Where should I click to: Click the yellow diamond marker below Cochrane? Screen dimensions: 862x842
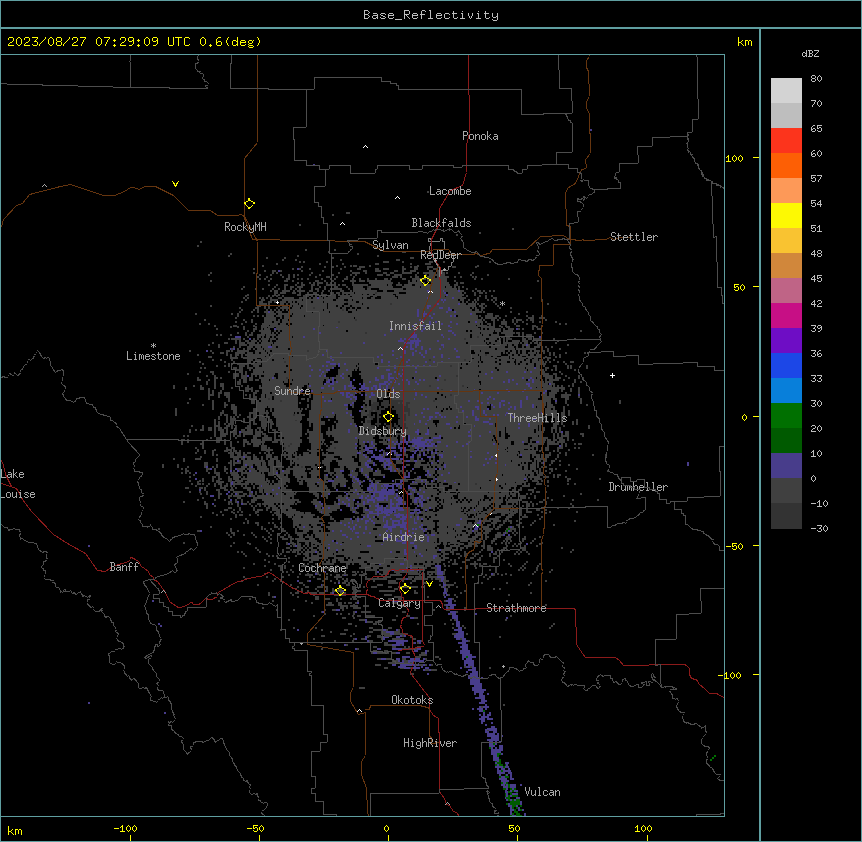point(340,591)
